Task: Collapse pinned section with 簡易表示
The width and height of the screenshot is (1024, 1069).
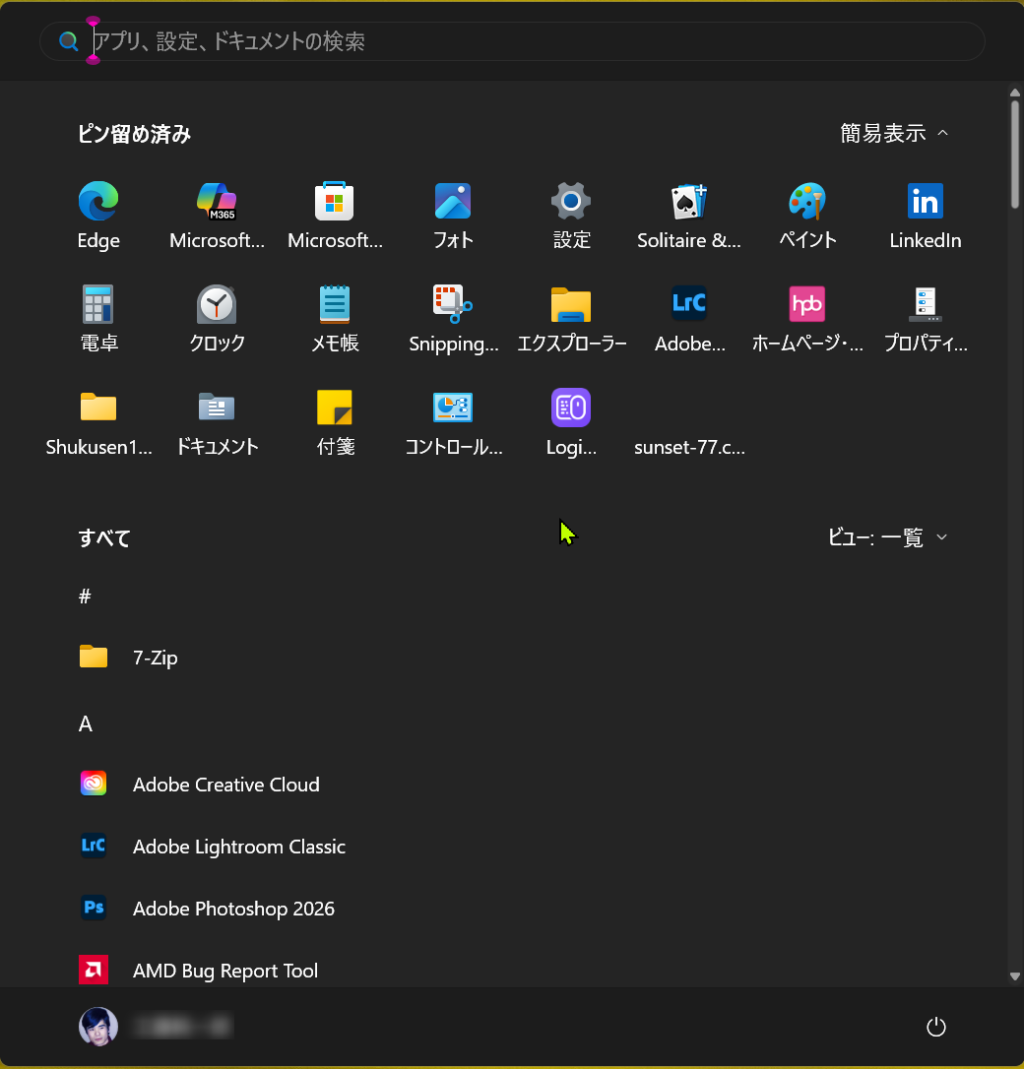Action: [894, 134]
